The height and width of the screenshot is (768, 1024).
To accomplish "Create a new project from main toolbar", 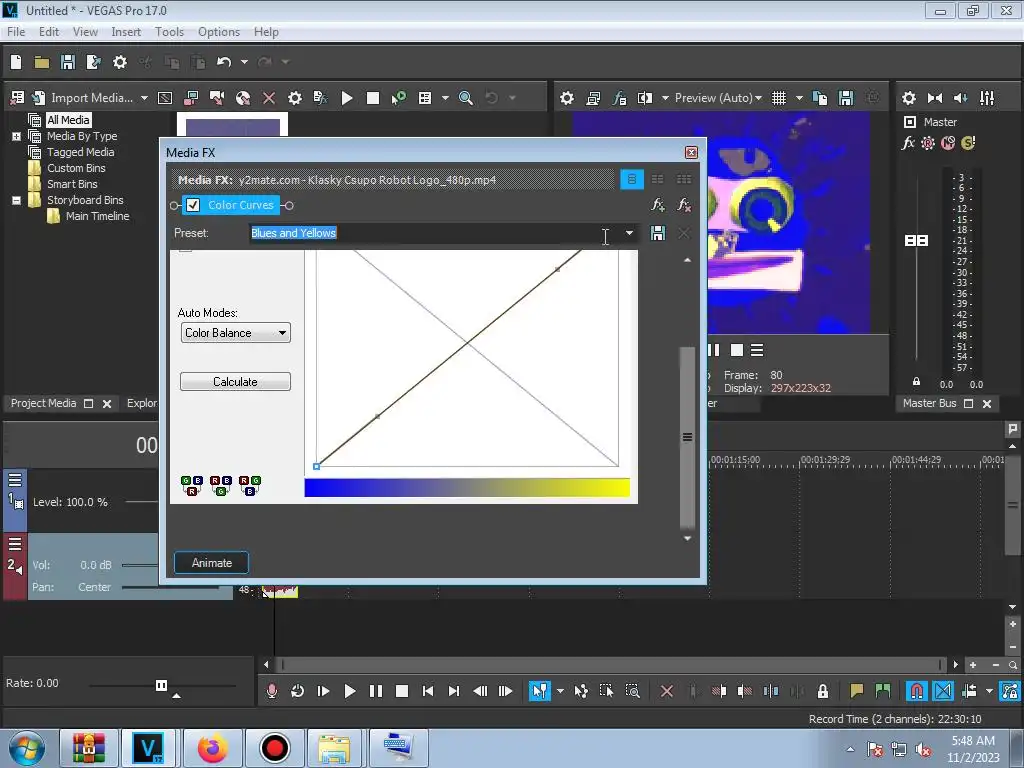I will [x=16, y=62].
